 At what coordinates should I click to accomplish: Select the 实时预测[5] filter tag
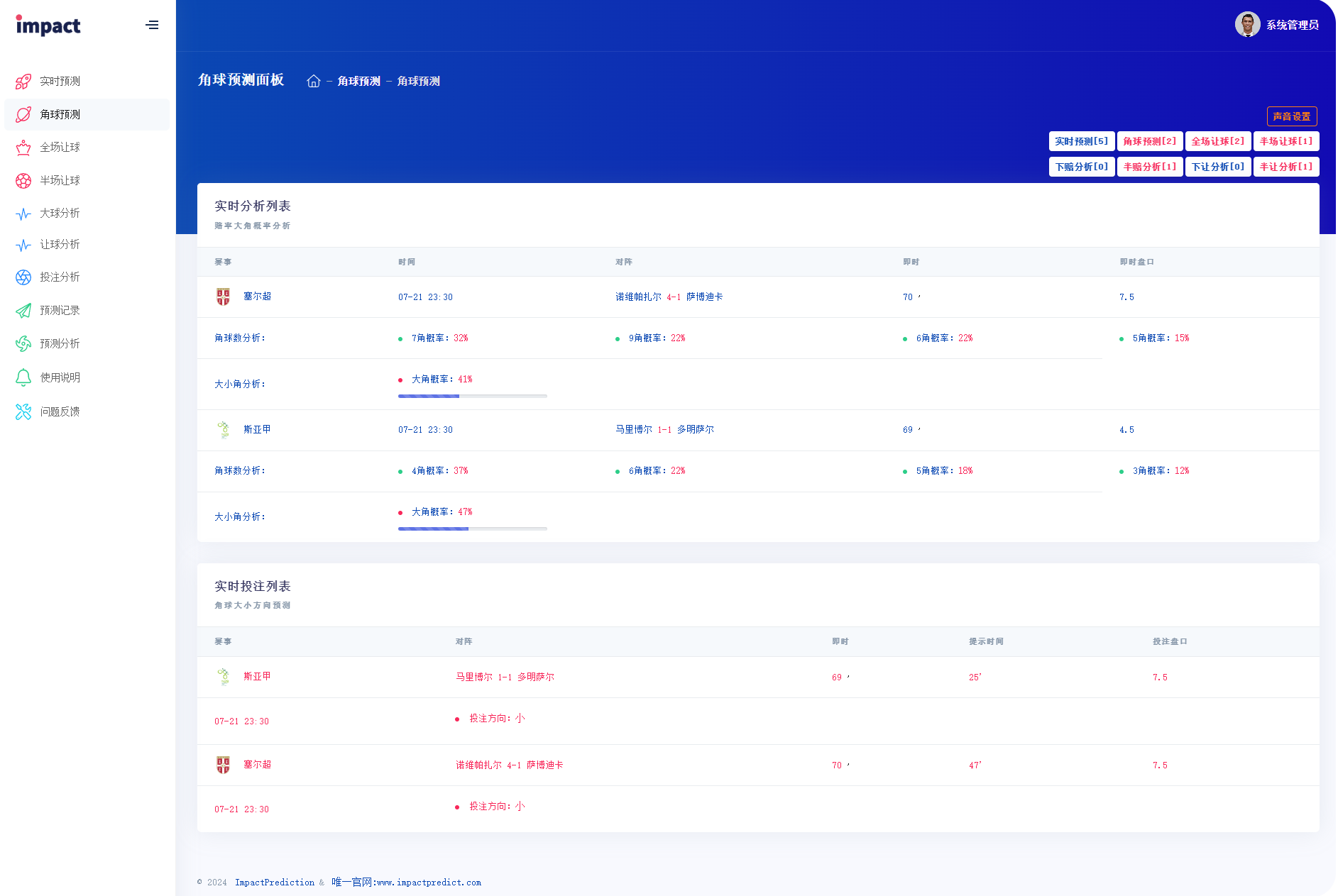1081,141
